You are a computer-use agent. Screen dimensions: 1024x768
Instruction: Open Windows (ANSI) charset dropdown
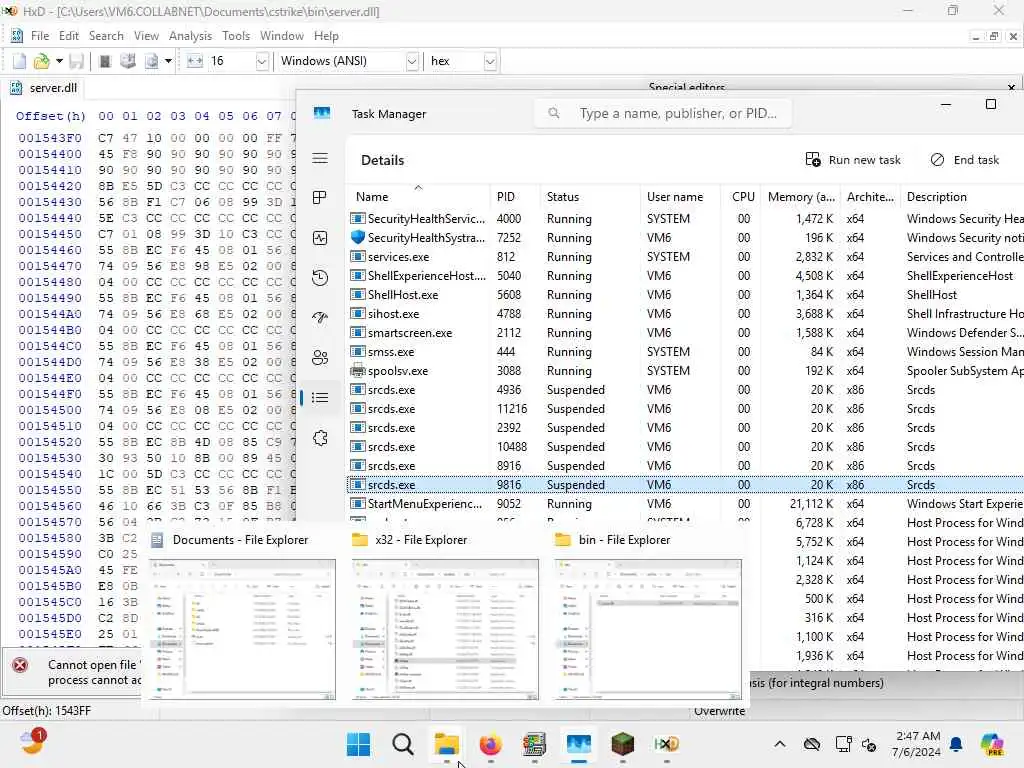pyautogui.click(x=412, y=61)
